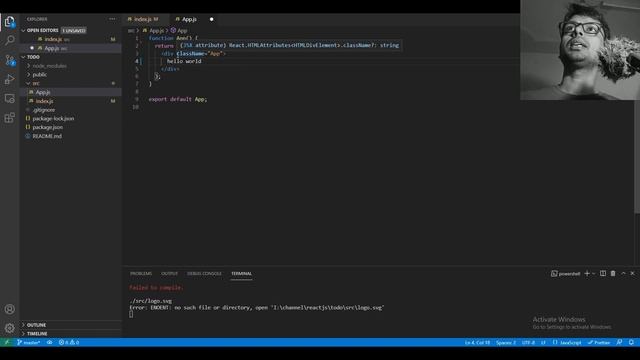Open errors and warnings count in status bar
640x360 pixels.
tap(69, 342)
